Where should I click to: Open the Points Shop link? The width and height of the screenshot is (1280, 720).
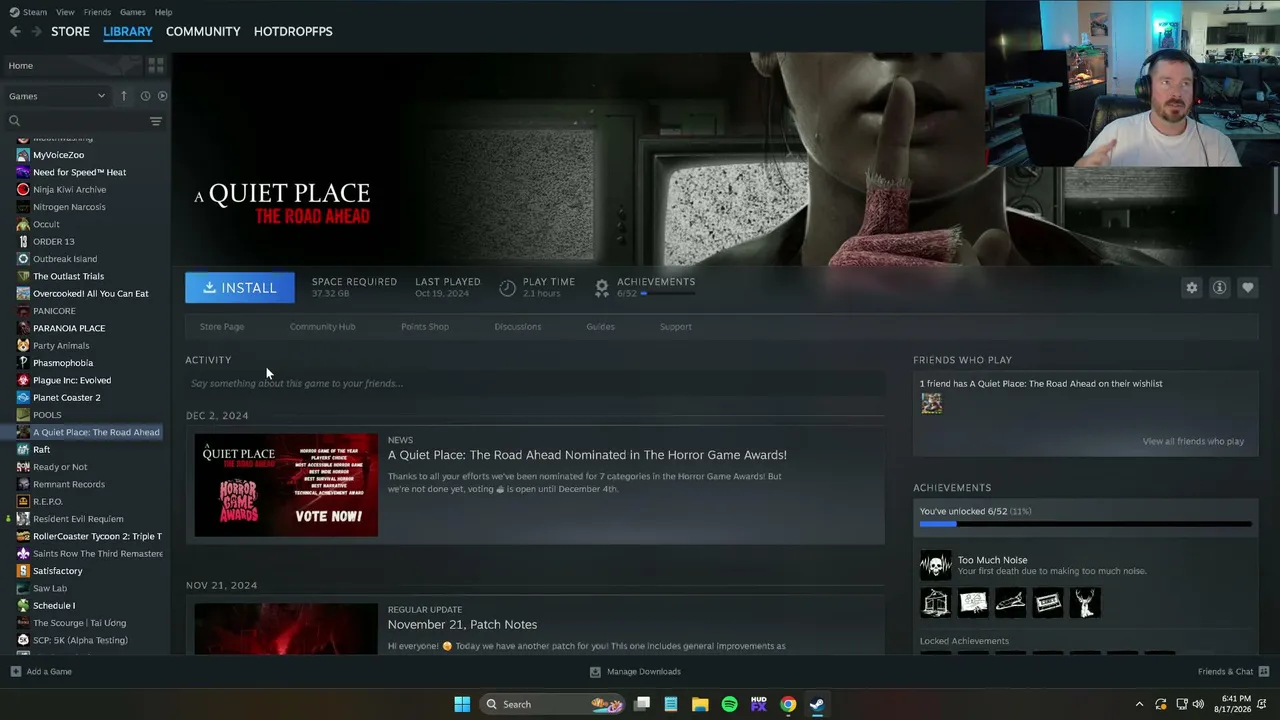[x=425, y=326]
